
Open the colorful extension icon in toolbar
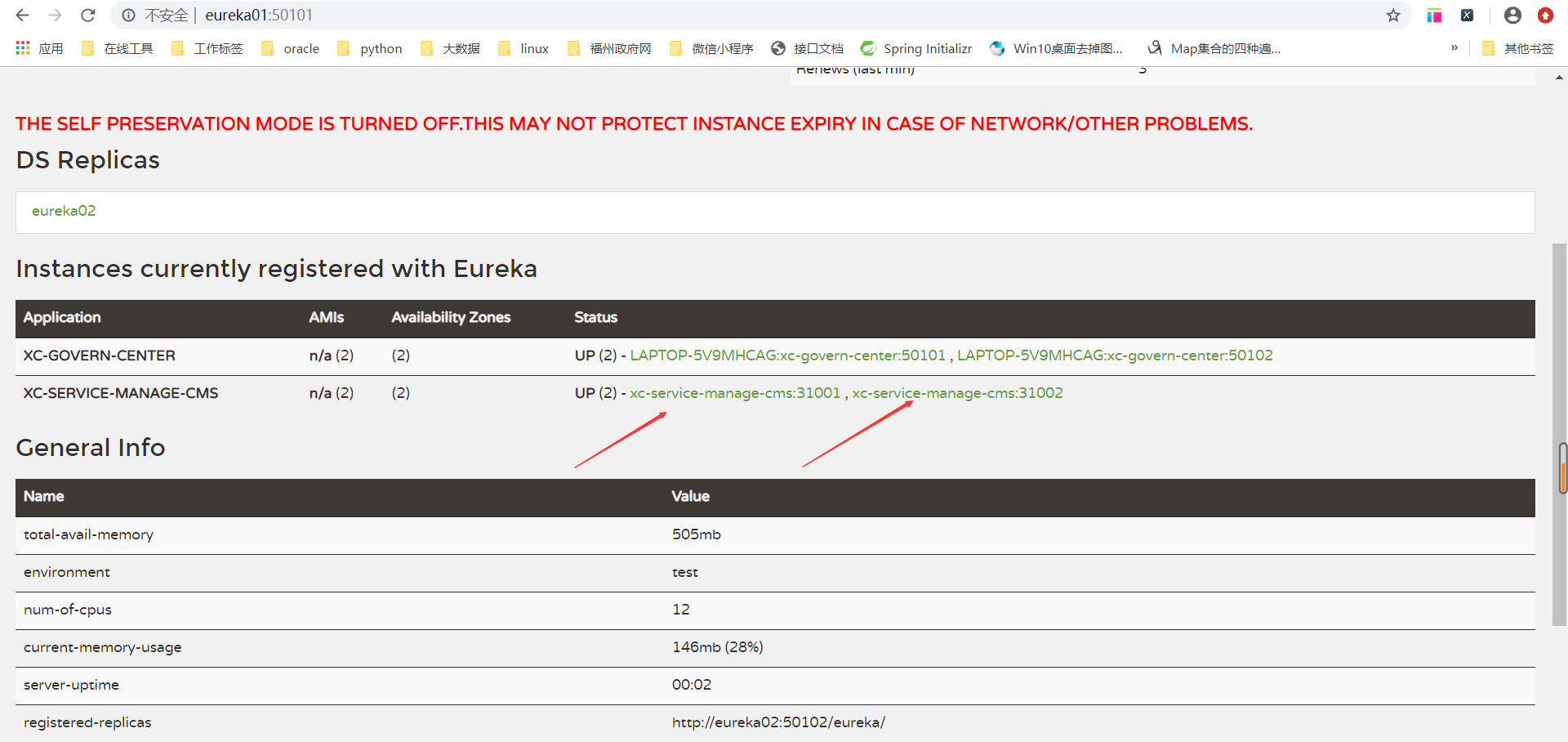[x=1434, y=16]
